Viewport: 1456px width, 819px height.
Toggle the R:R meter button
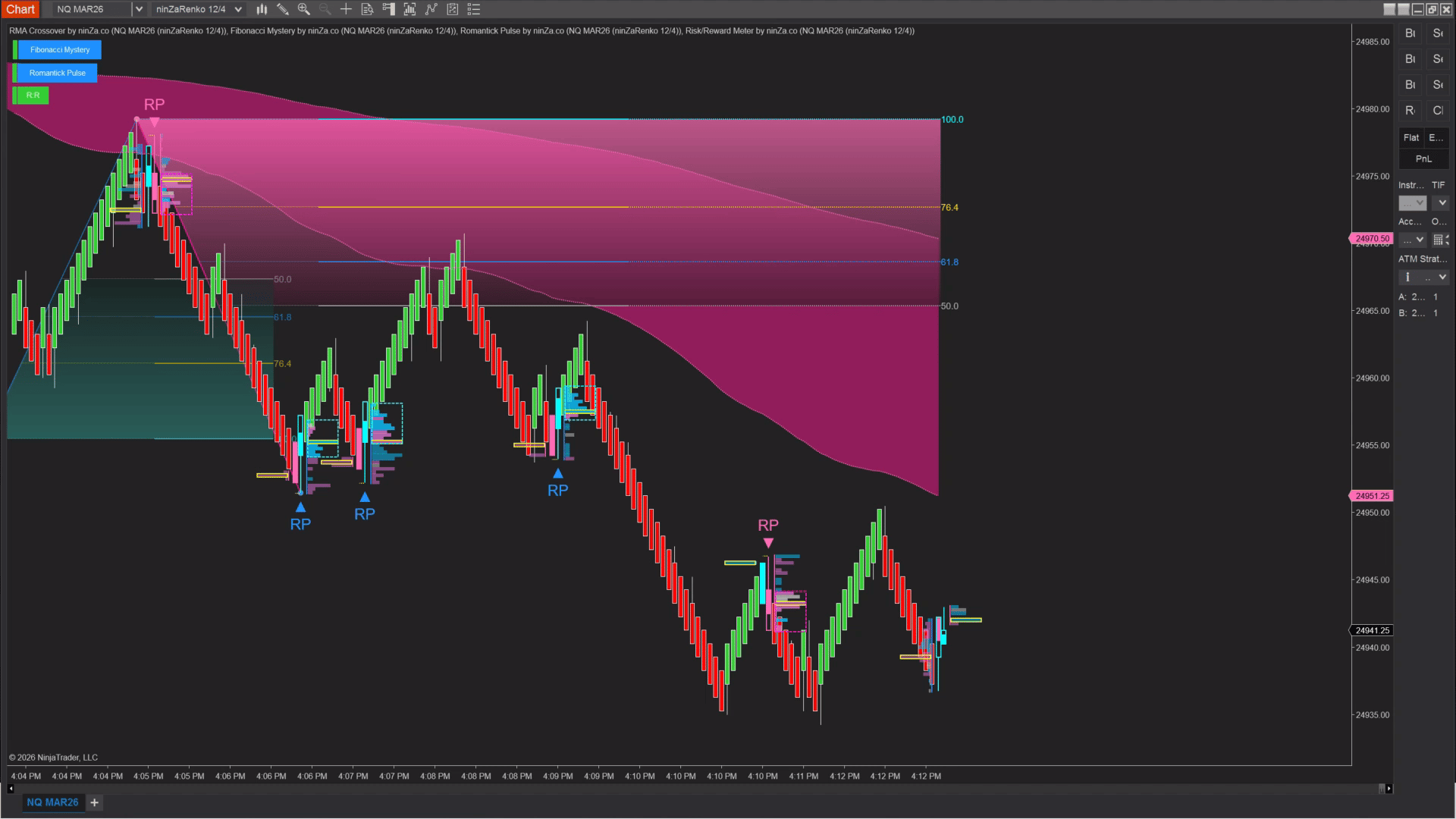coord(33,96)
